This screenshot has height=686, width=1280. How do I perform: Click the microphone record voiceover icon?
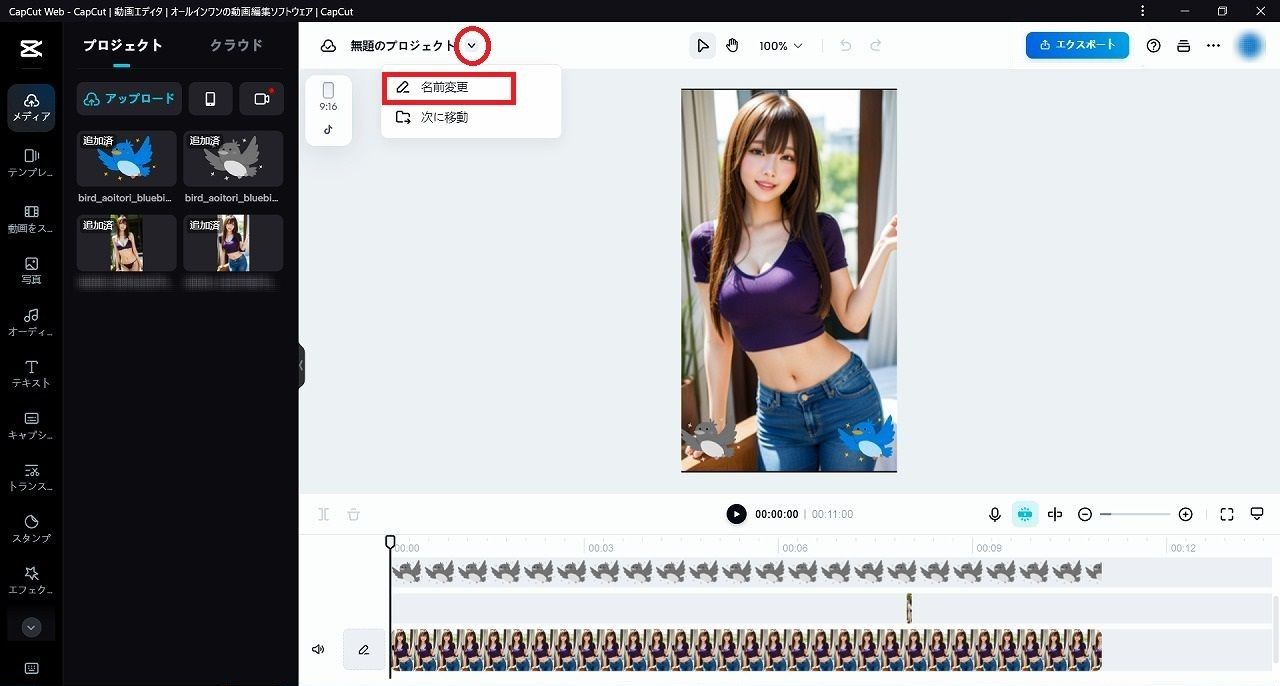click(995, 514)
